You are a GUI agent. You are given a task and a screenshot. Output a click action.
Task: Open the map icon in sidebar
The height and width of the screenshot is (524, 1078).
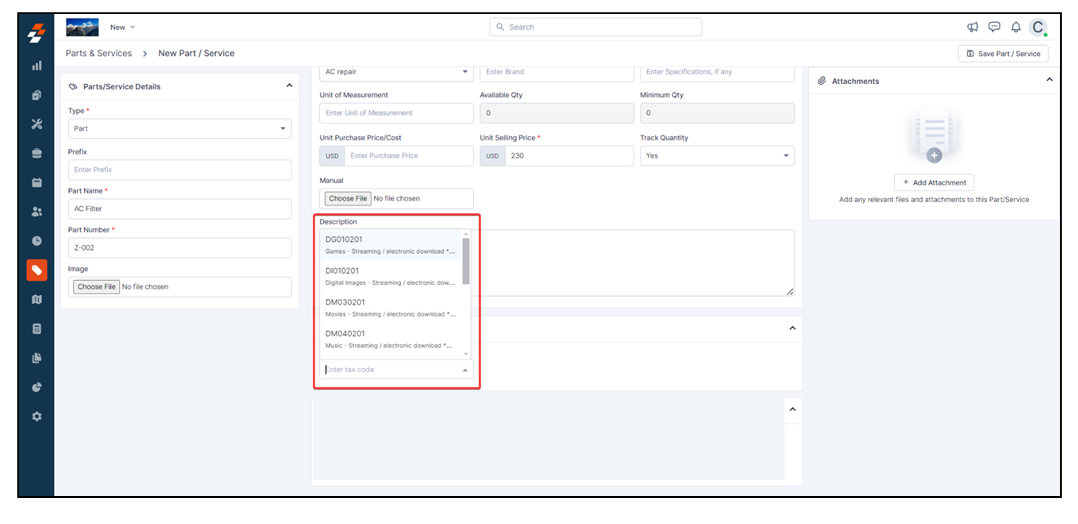pyautogui.click(x=37, y=299)
